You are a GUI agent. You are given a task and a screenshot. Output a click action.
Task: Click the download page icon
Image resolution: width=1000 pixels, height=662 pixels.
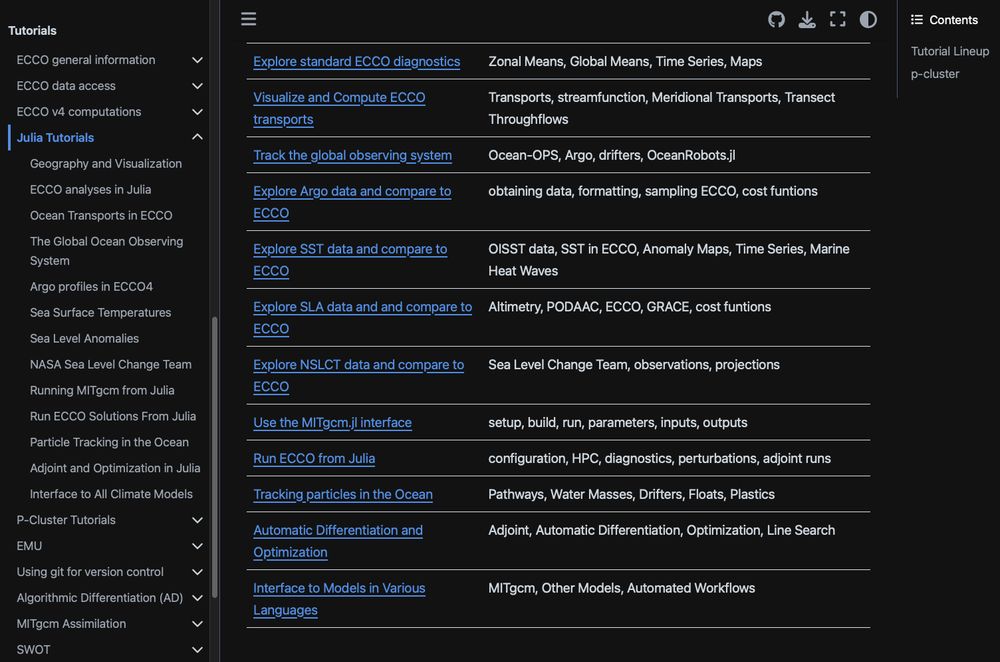pos(807,19)
